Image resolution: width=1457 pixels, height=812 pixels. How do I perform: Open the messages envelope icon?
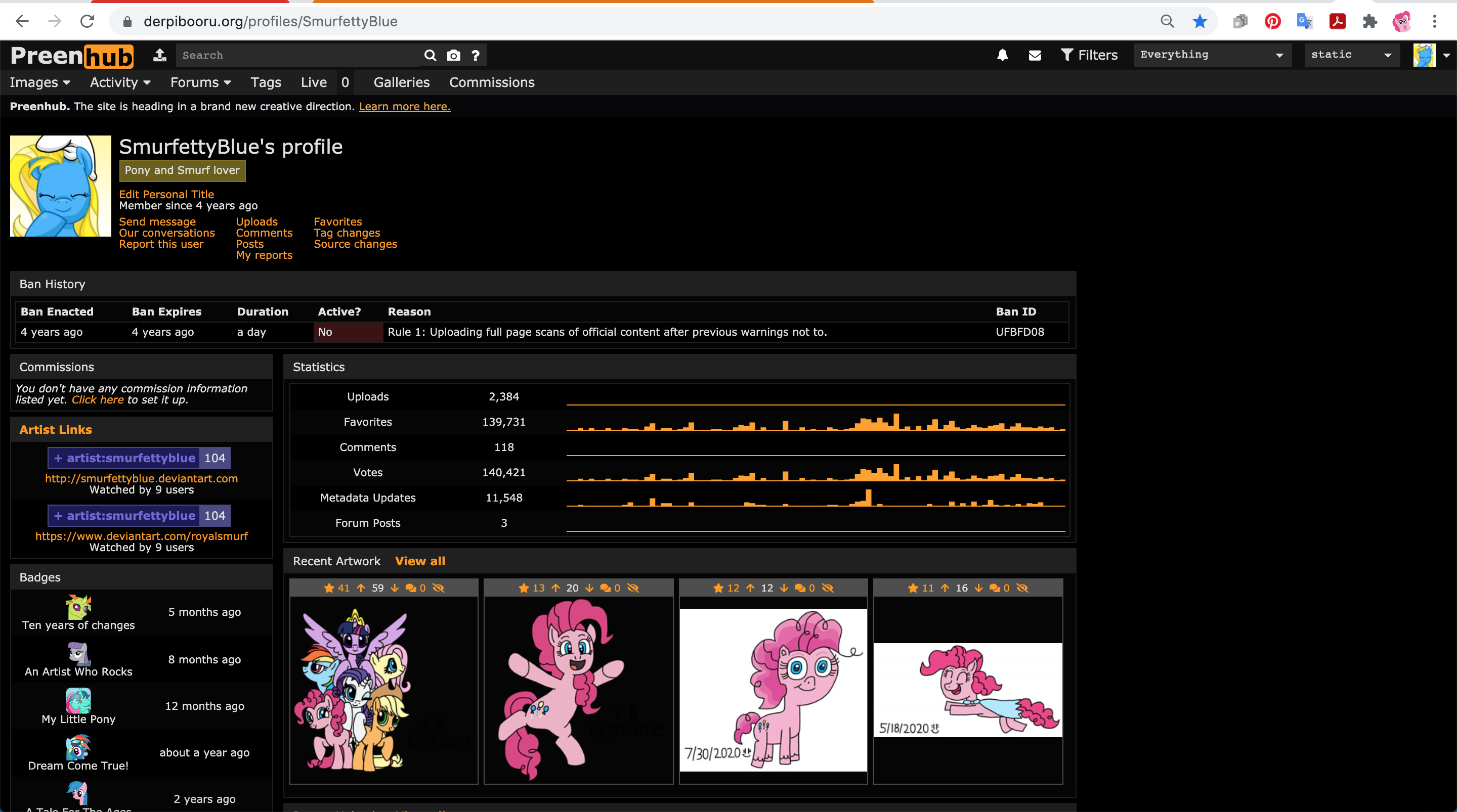[1035, 55]
